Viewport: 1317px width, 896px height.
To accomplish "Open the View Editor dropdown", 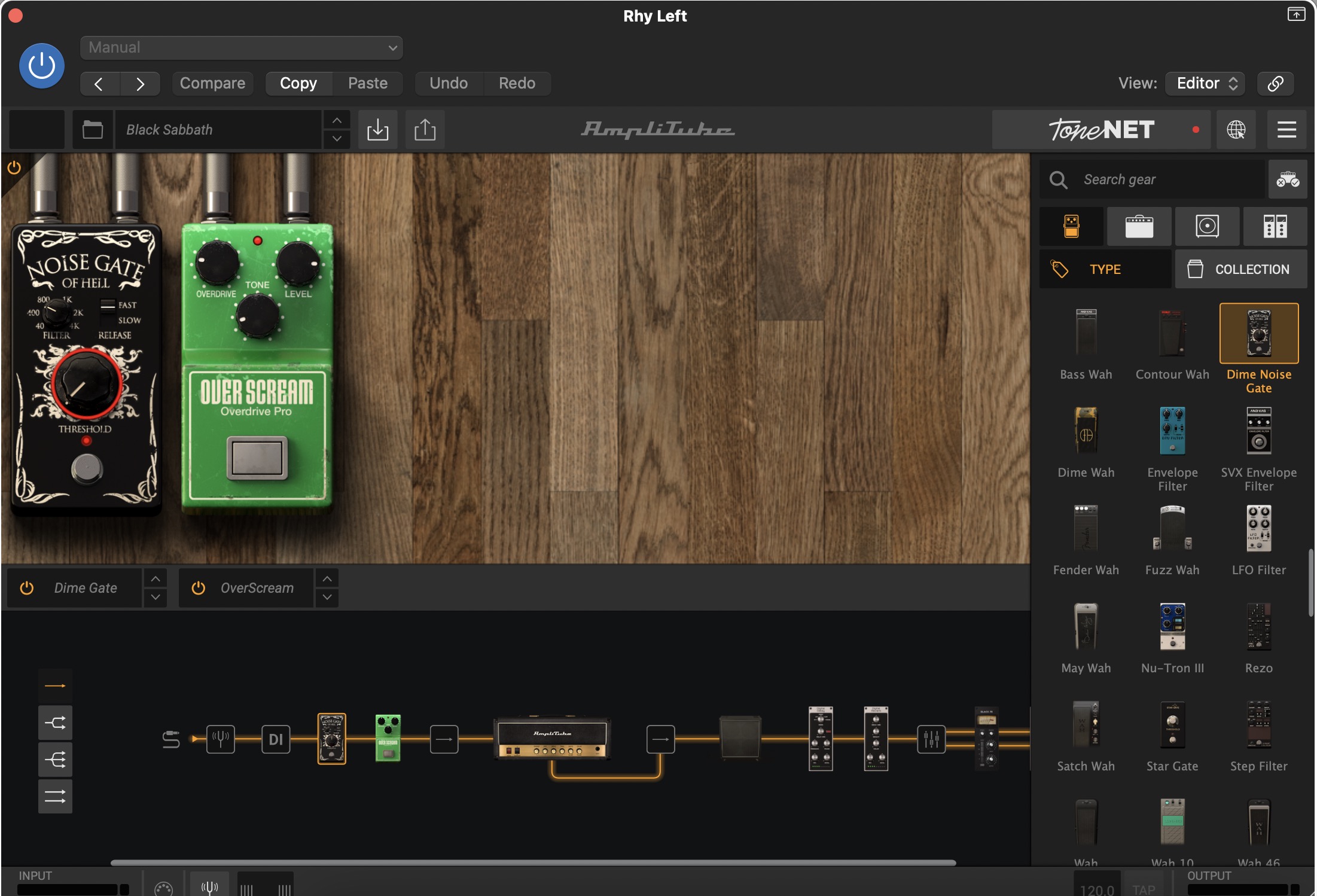I will tap(1205, 83).
